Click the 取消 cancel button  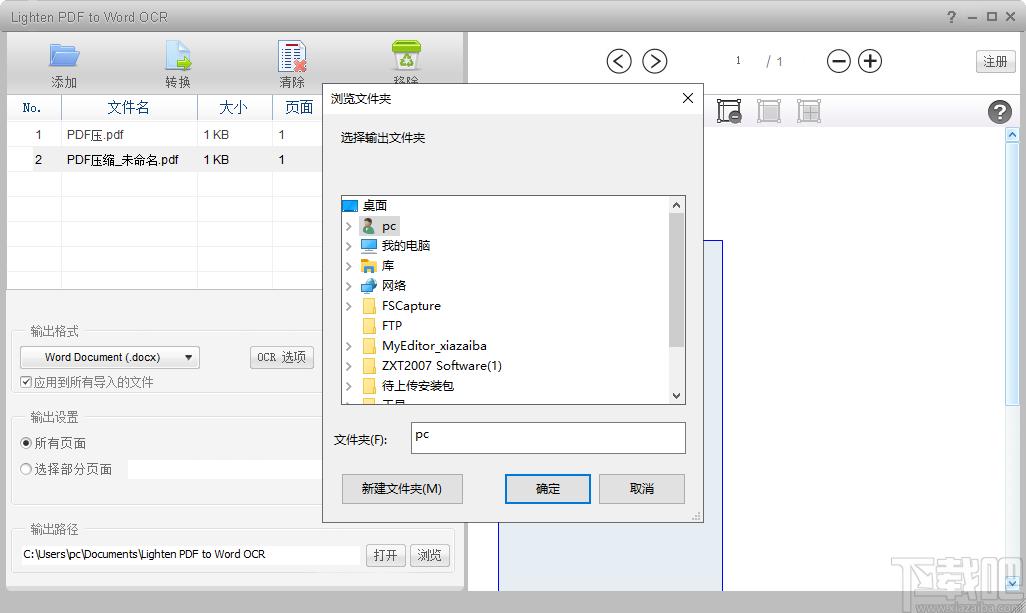(642, 489)
